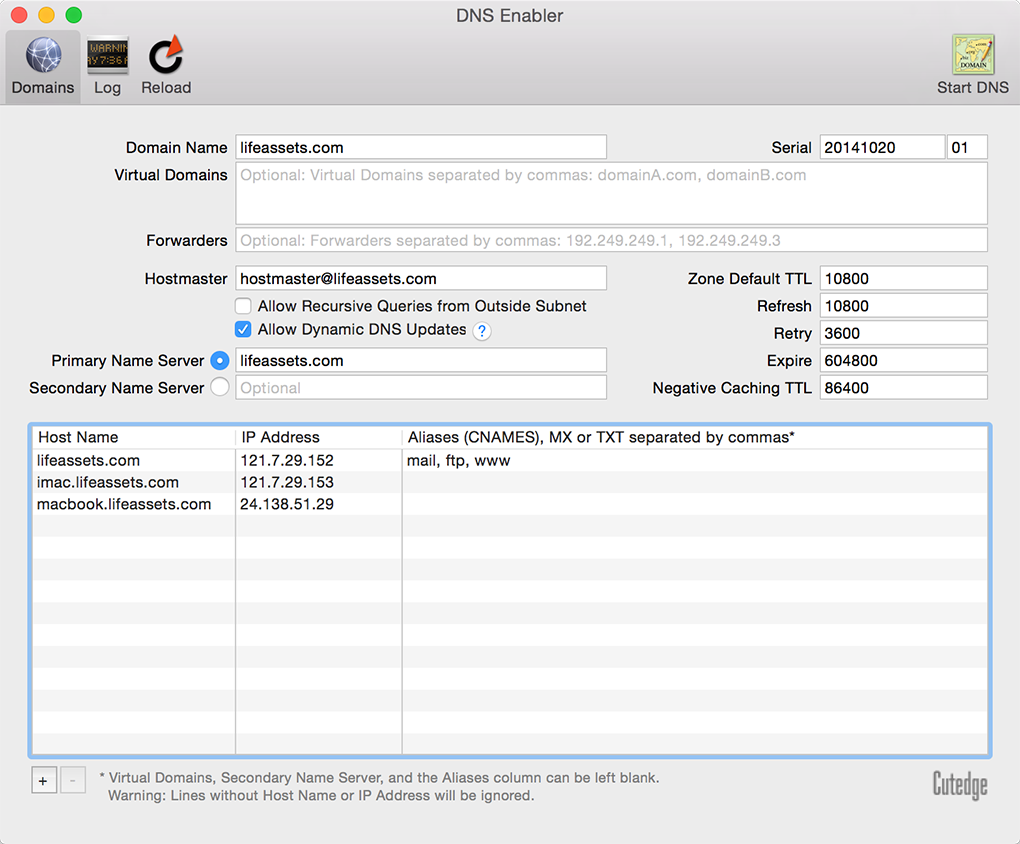Viewport: 1020px width, 844px height.
Task: Click the Host Name column header
Action: point(78,437)
